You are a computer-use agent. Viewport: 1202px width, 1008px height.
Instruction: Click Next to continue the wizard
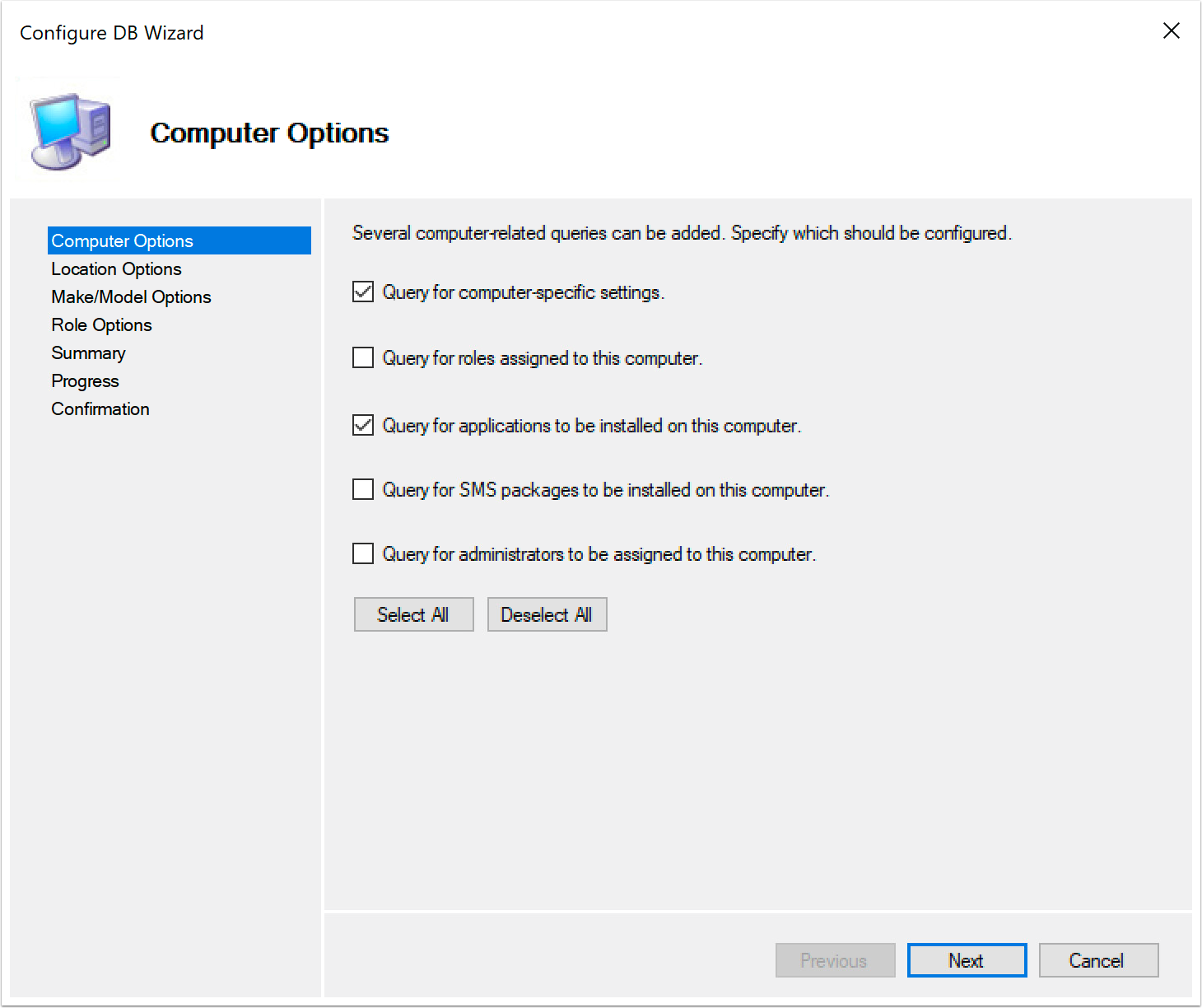pos(967,960)
